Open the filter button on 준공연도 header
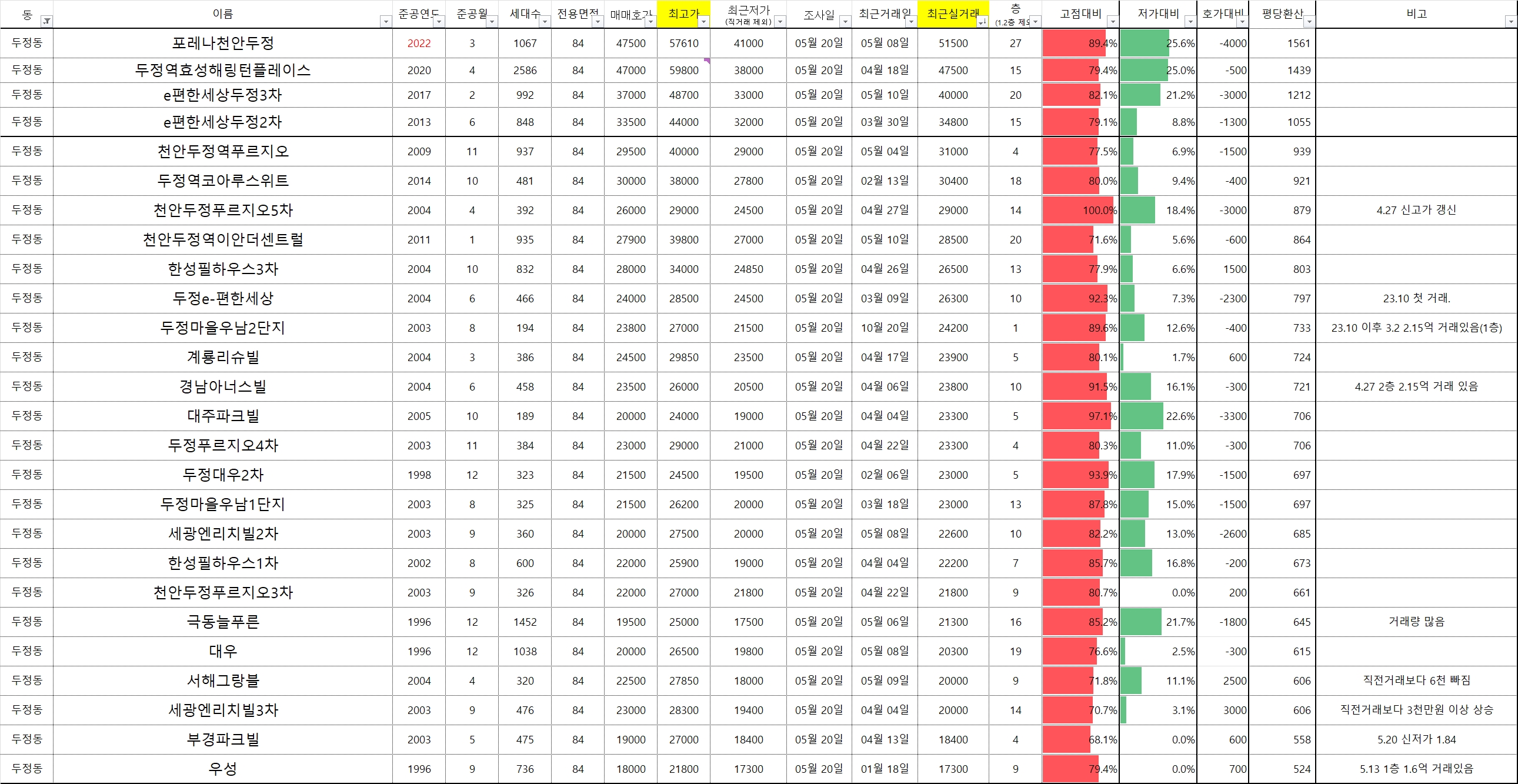 pos(439,22)
